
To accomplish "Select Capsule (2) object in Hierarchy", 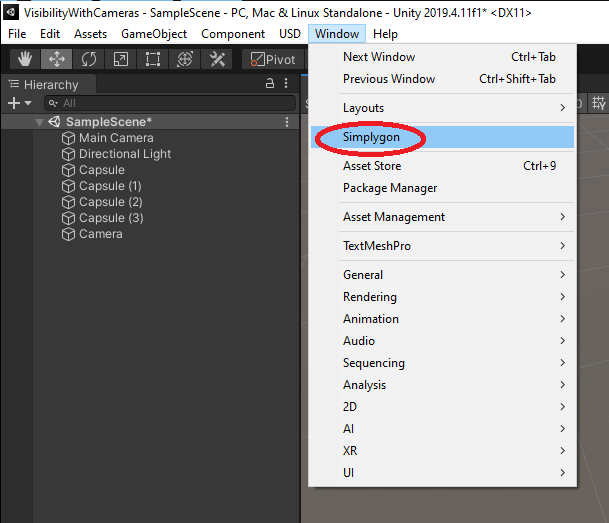I will (x=111, y=202).
